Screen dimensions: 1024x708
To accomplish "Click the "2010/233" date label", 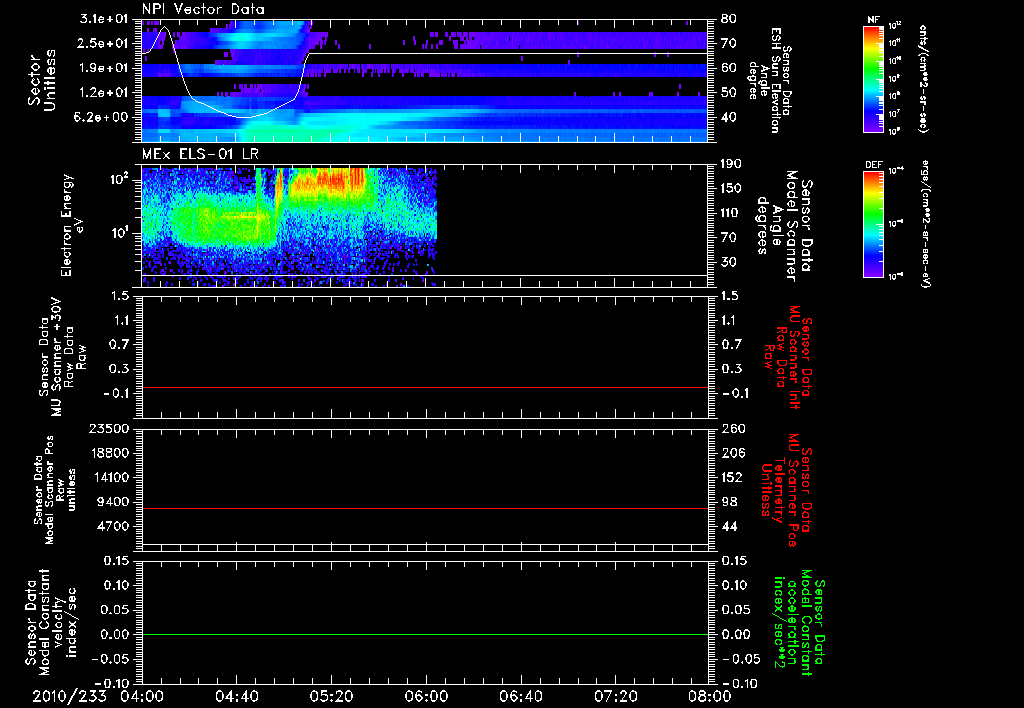I will coord(69,696).
